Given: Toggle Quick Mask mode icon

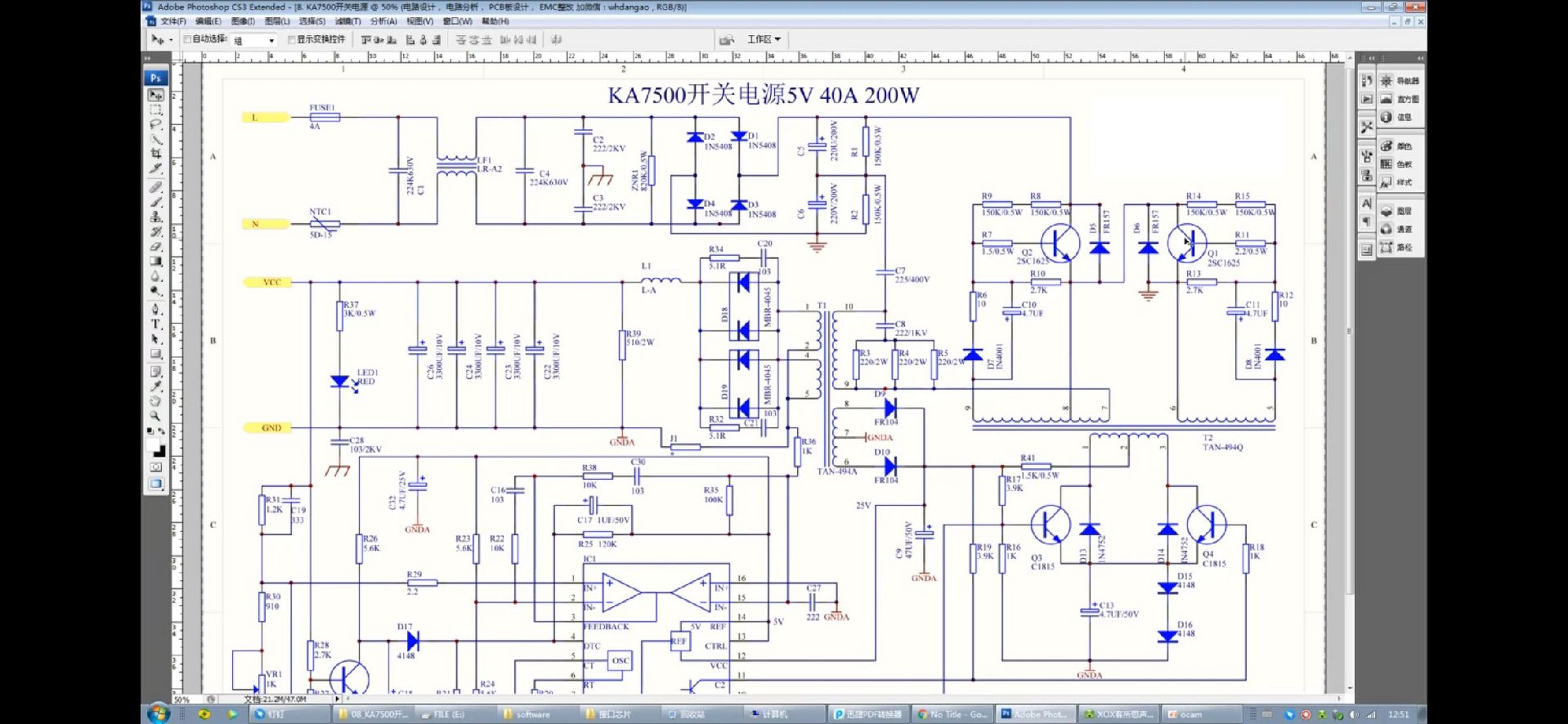Looking at the screenshot, I should tap(156, 467).
